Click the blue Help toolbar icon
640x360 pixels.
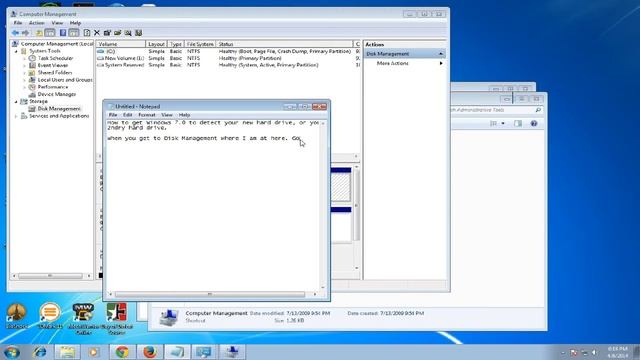tap(63, 33)
